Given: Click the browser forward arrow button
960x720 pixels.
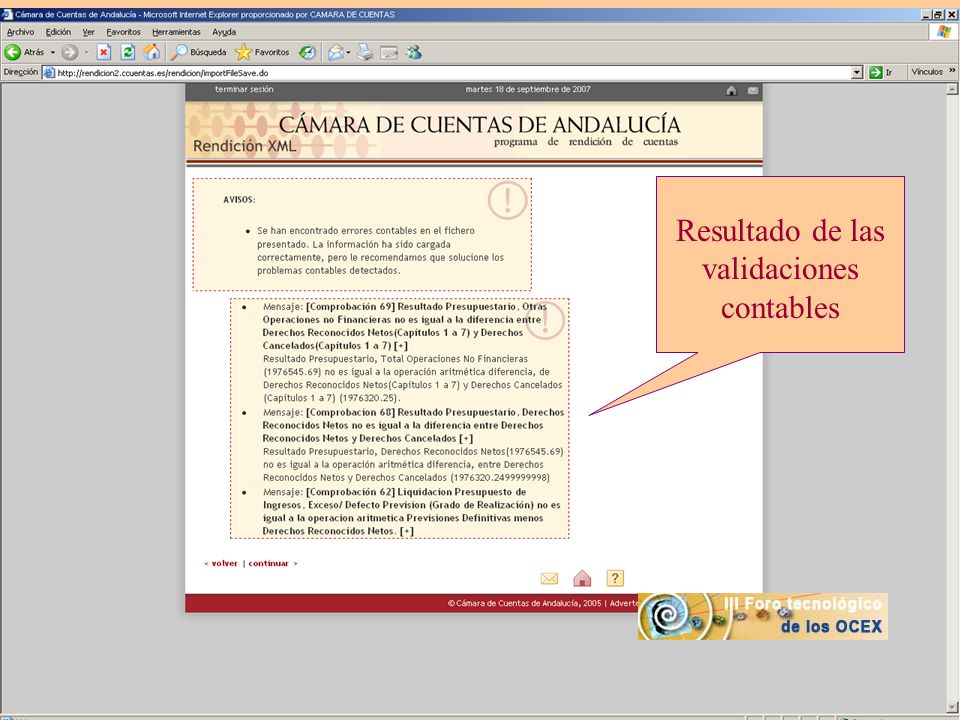Looking at the screenshot, I should pyautogui.click(x=70, y=53).
